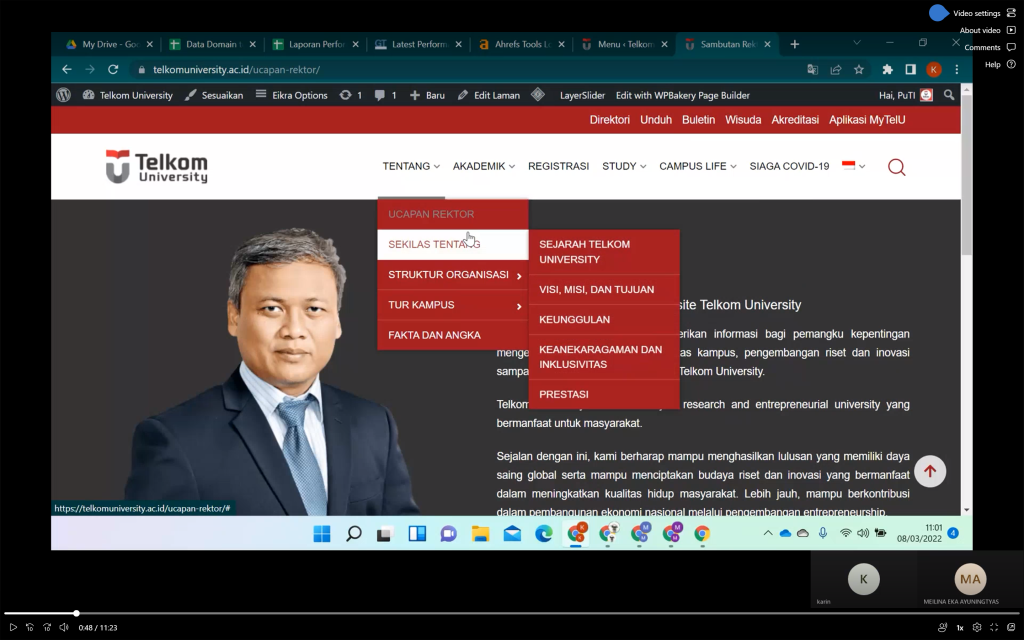
Task: Skip forward 10 seconds in video
Action: (46, 627)
